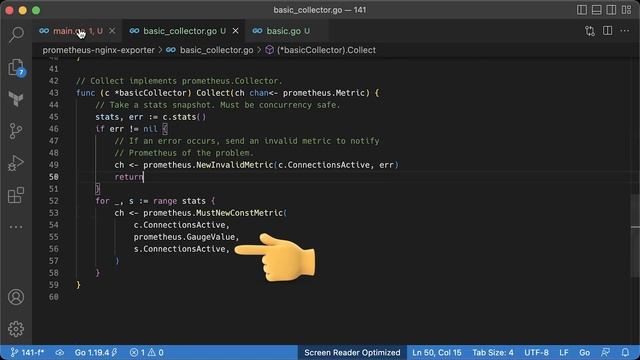Click Ln 50, Col 15 cursor position
Screen dimensions: 640x360
point(437,353)
